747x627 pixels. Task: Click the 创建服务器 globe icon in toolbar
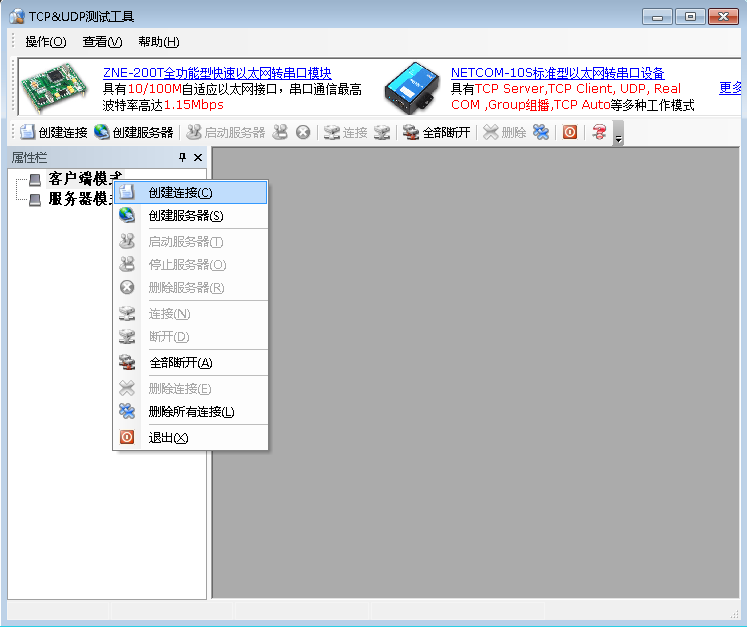pos(101,132)
